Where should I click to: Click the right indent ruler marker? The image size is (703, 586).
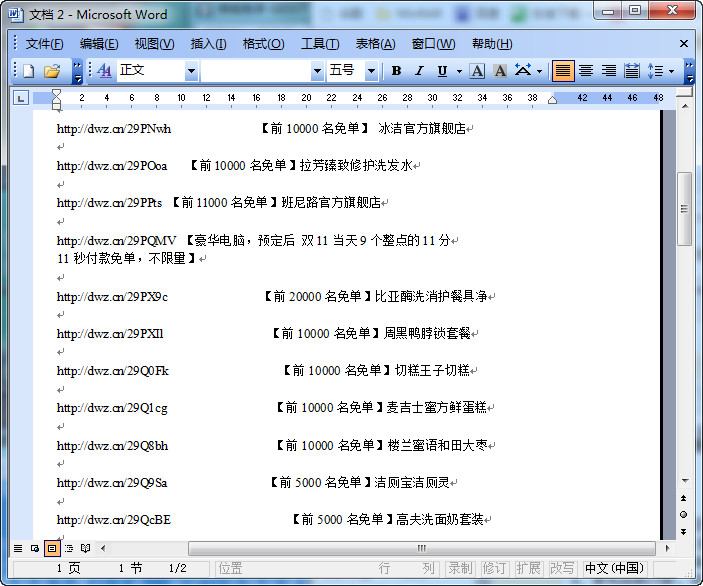552,100
